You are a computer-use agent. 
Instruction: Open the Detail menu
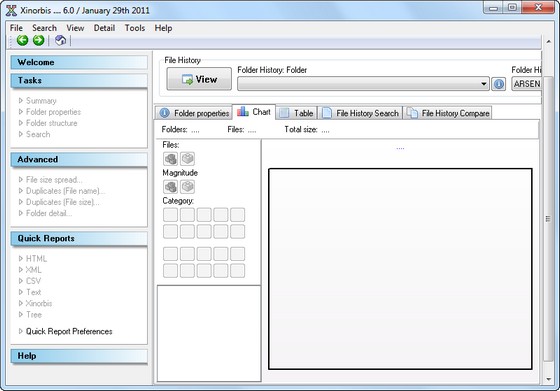(x=104, y=28)
